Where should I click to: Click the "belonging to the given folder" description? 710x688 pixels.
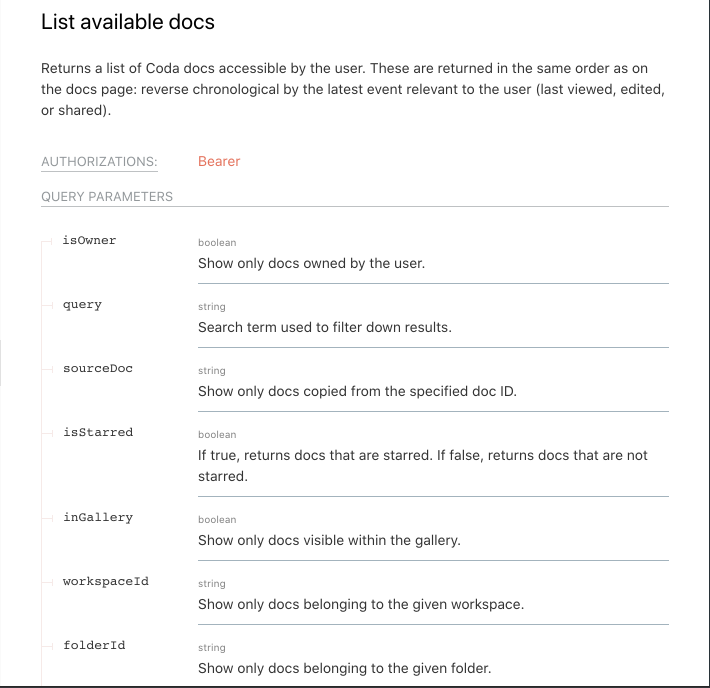344,669
